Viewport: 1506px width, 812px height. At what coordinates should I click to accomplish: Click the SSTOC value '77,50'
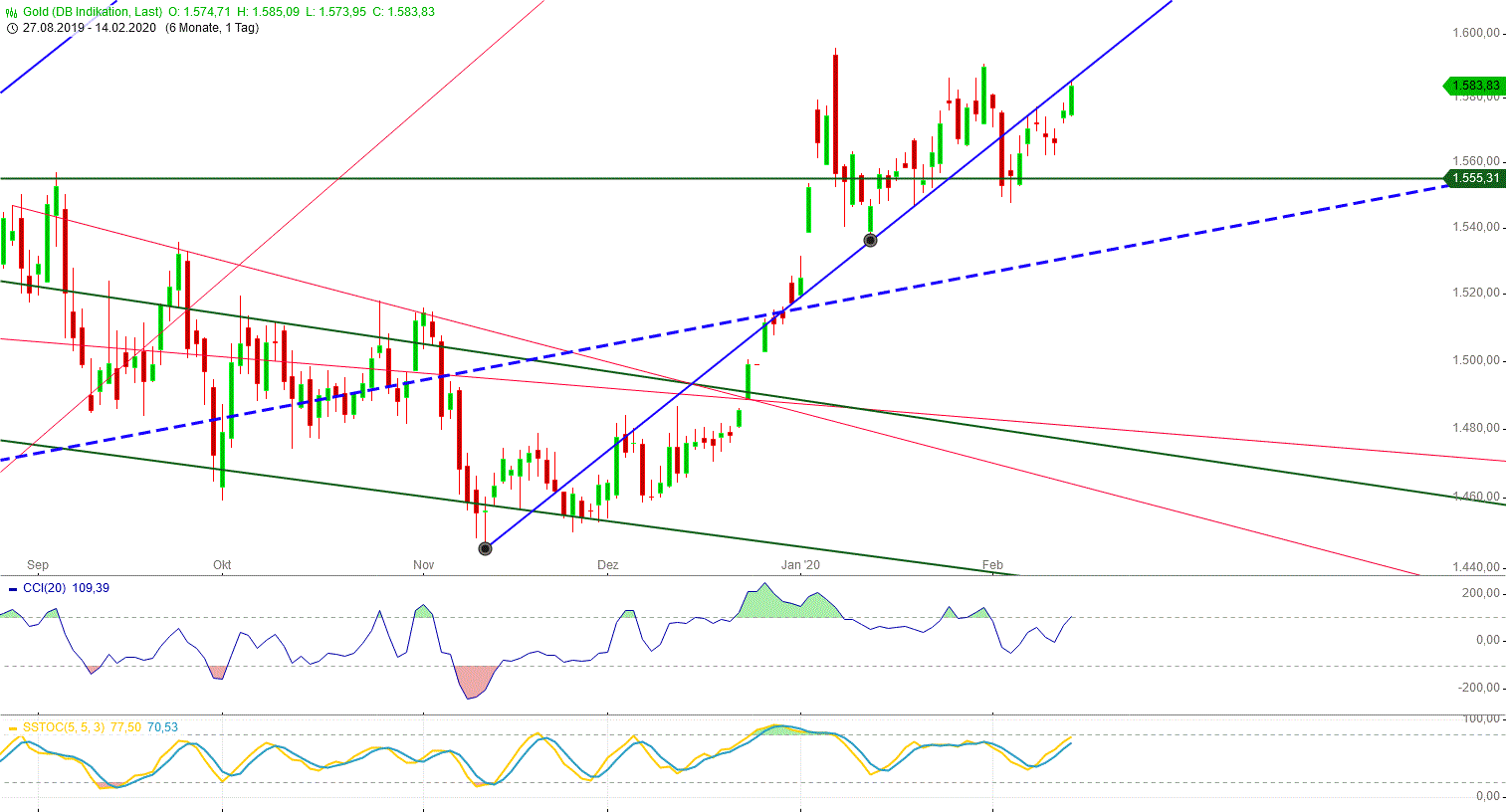(x=124, y=727)
